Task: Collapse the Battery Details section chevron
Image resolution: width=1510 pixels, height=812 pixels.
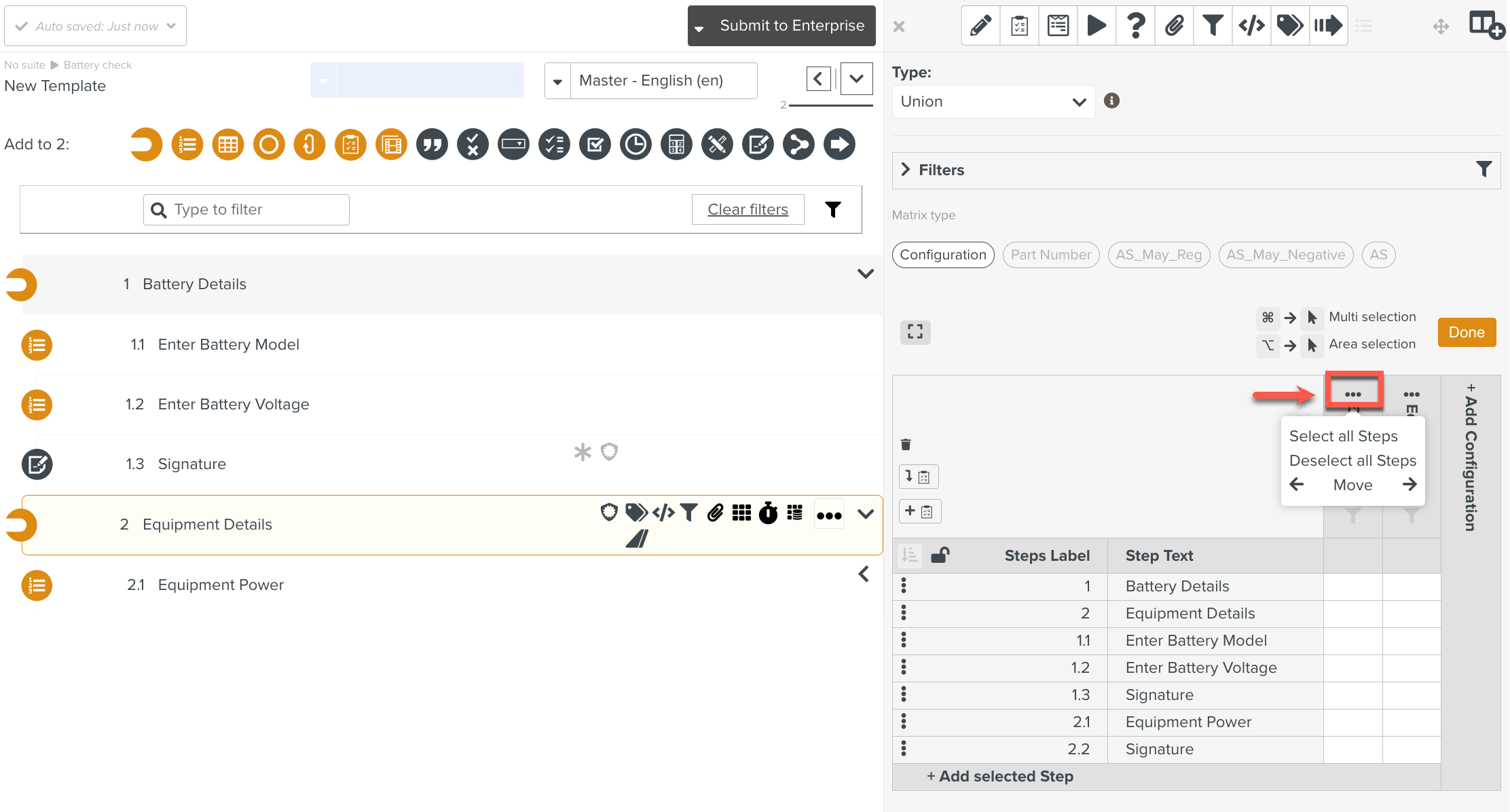Action: 865,274
